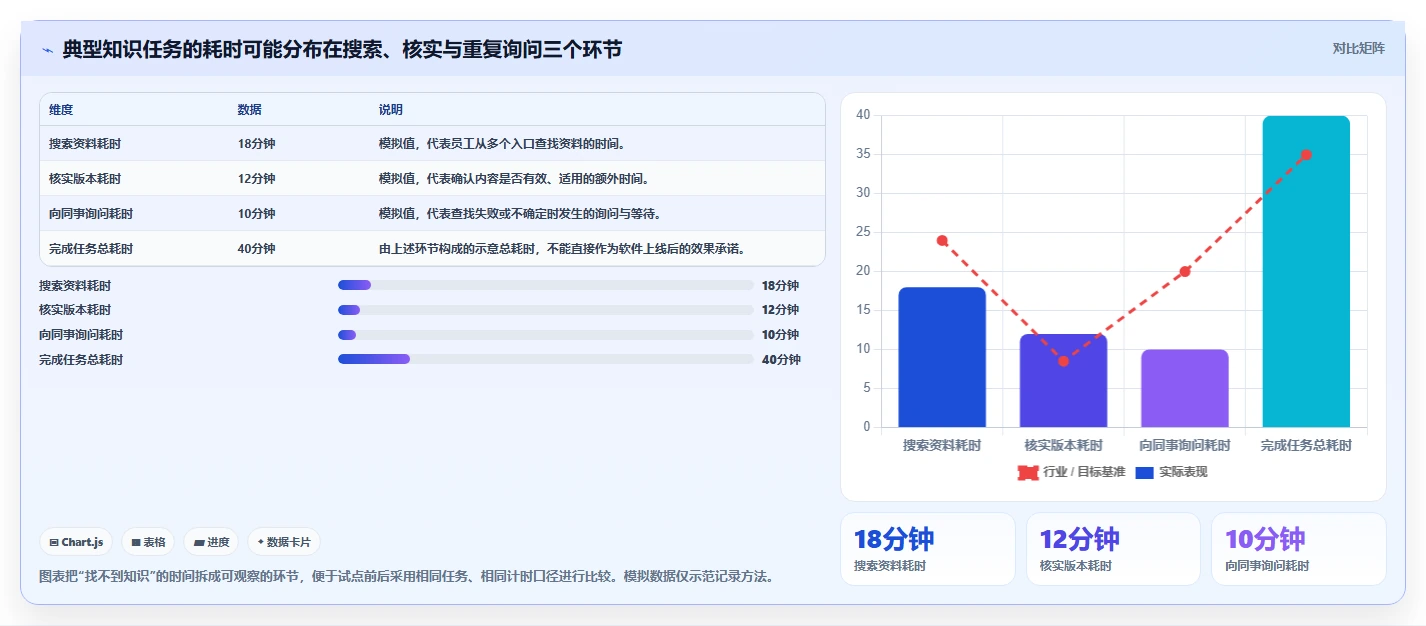
Task: Click the 说明 column header
Action: coord(391,110)
